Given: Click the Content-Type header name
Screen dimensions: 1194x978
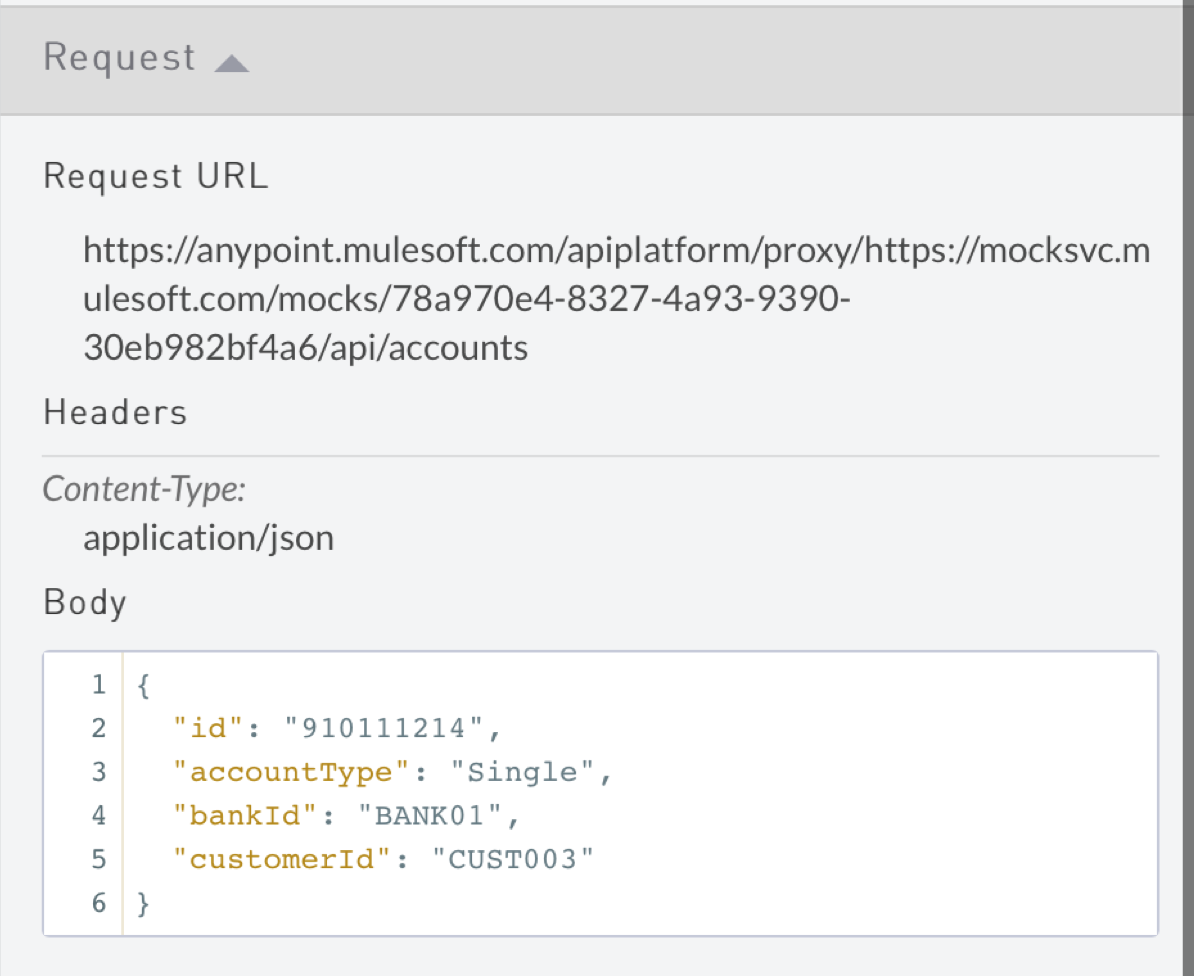Looking at the screenshot, I should [x=145, y=489].
